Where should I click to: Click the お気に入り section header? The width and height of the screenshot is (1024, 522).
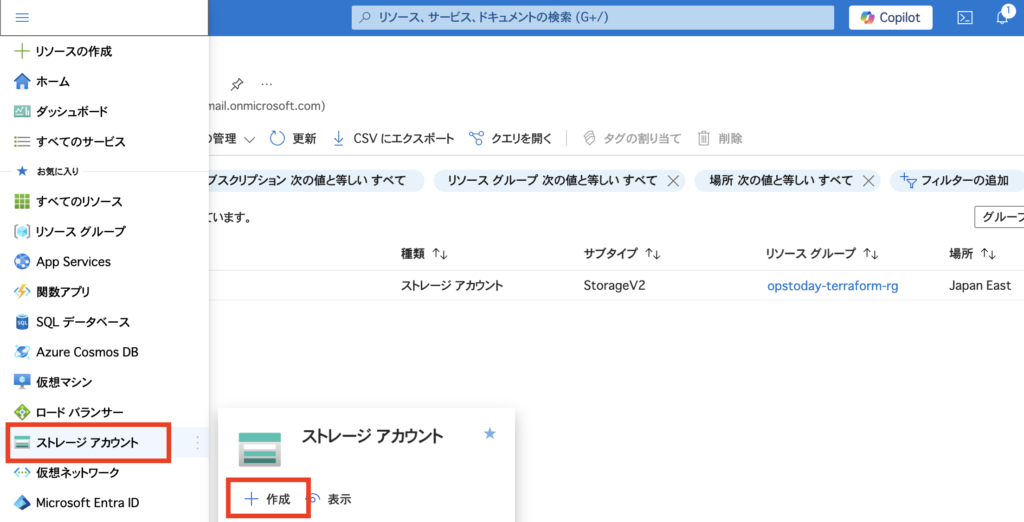57,171
